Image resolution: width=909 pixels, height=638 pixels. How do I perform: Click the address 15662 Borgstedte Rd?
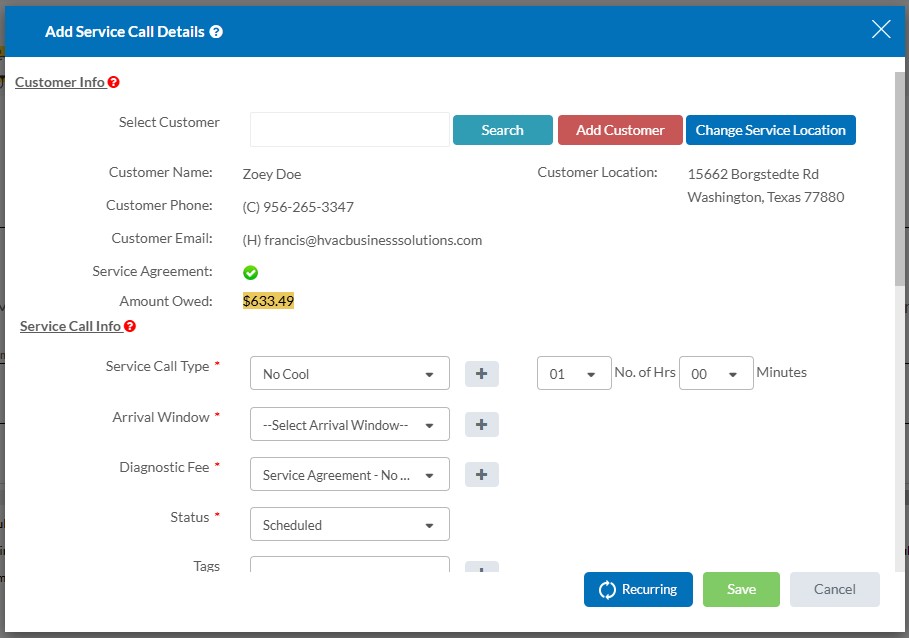click(753, 174)
